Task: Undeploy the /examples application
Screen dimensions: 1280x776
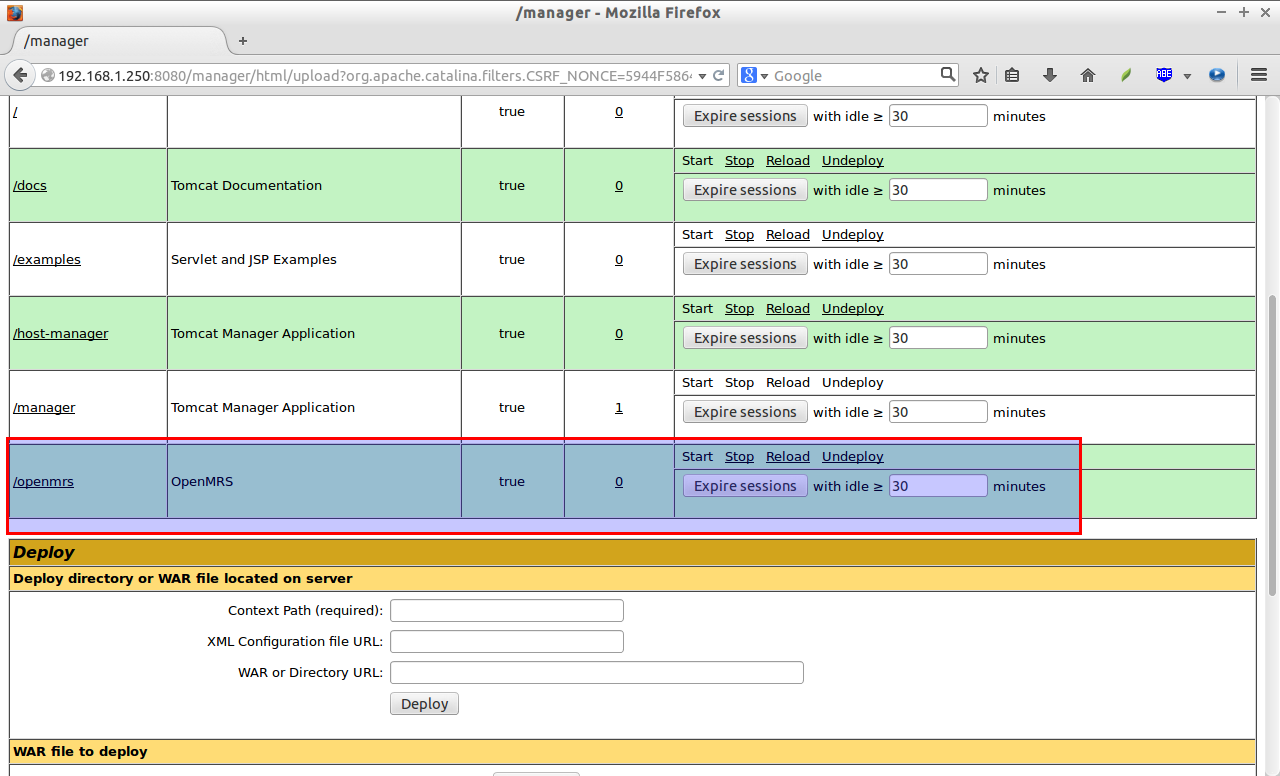Action: pyautogui.click(x=853, y=235)
